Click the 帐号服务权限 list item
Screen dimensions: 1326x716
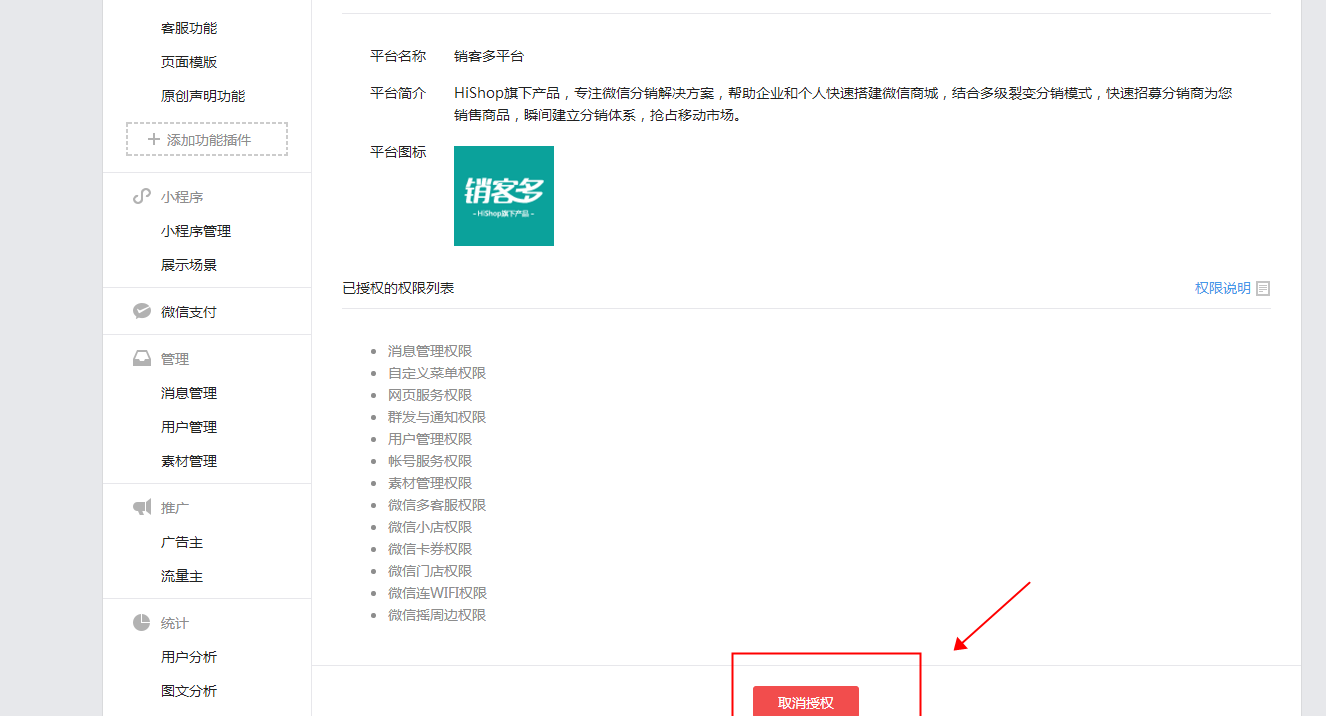[430, 461]
